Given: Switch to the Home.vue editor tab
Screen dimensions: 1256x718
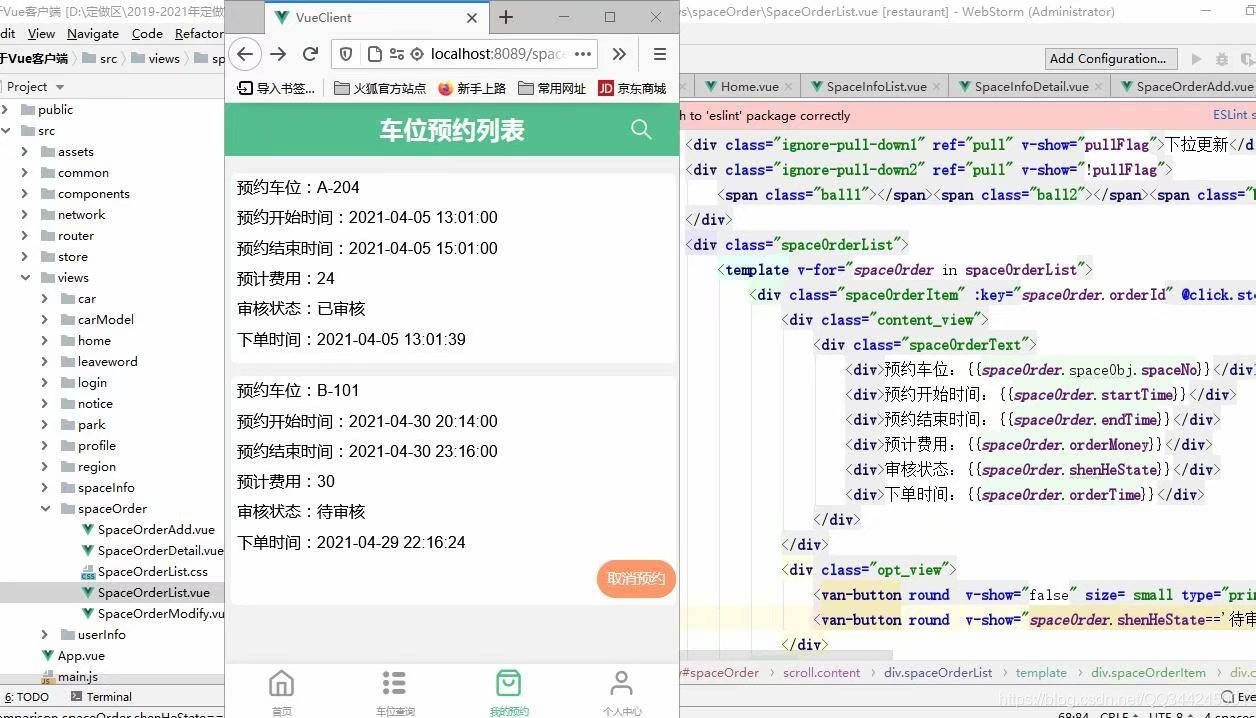Looking at the screenshot, I should tap(749, 86).
